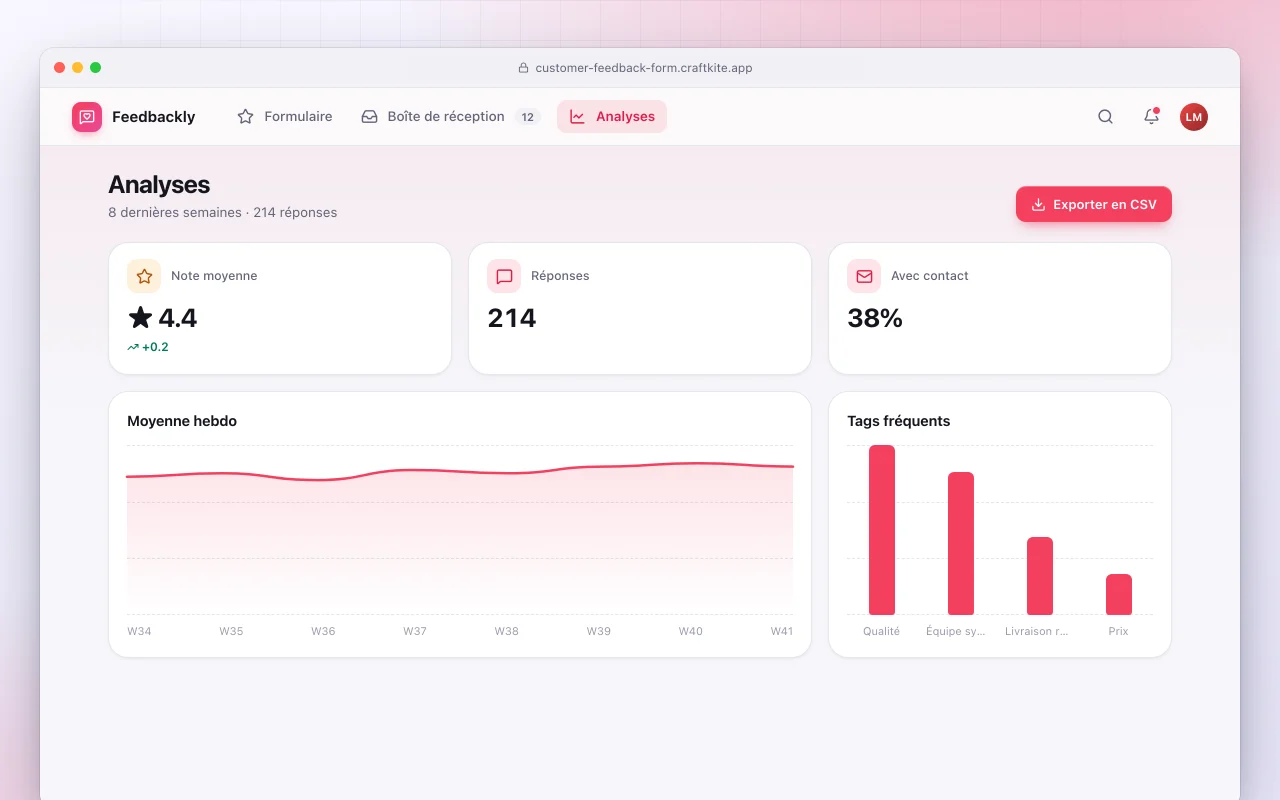This screenshot has height=800, width=1280.
Task: Click the chat bubble icon in Réponses card
Action: click(504, 276)
